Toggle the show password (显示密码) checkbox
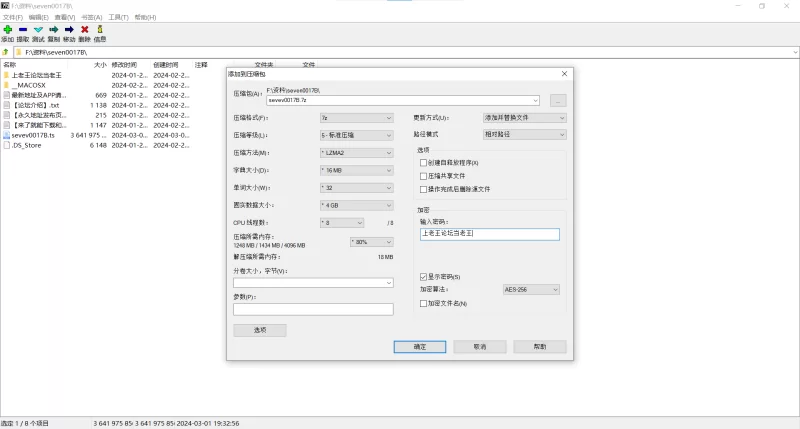Viewport: 800px width, 429px height. tap(424, 276)
